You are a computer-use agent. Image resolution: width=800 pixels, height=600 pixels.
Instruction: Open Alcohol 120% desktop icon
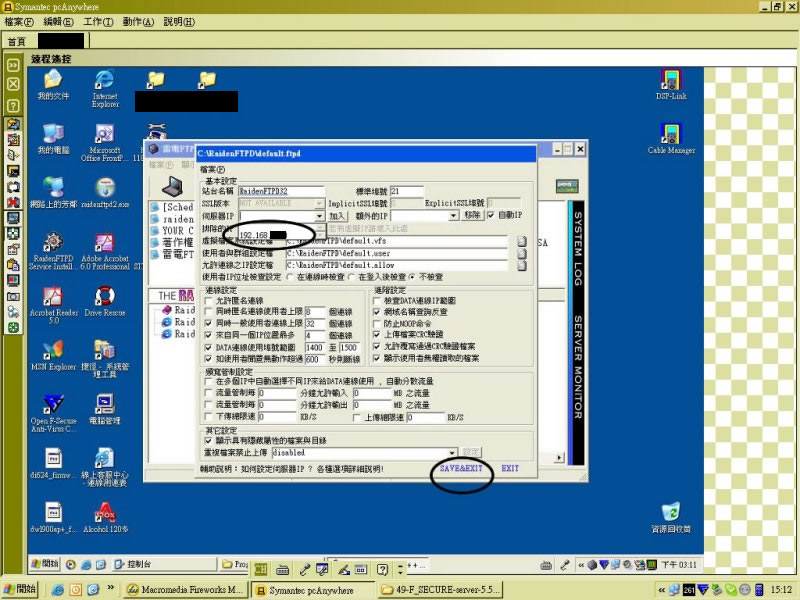tap(105, 517)
